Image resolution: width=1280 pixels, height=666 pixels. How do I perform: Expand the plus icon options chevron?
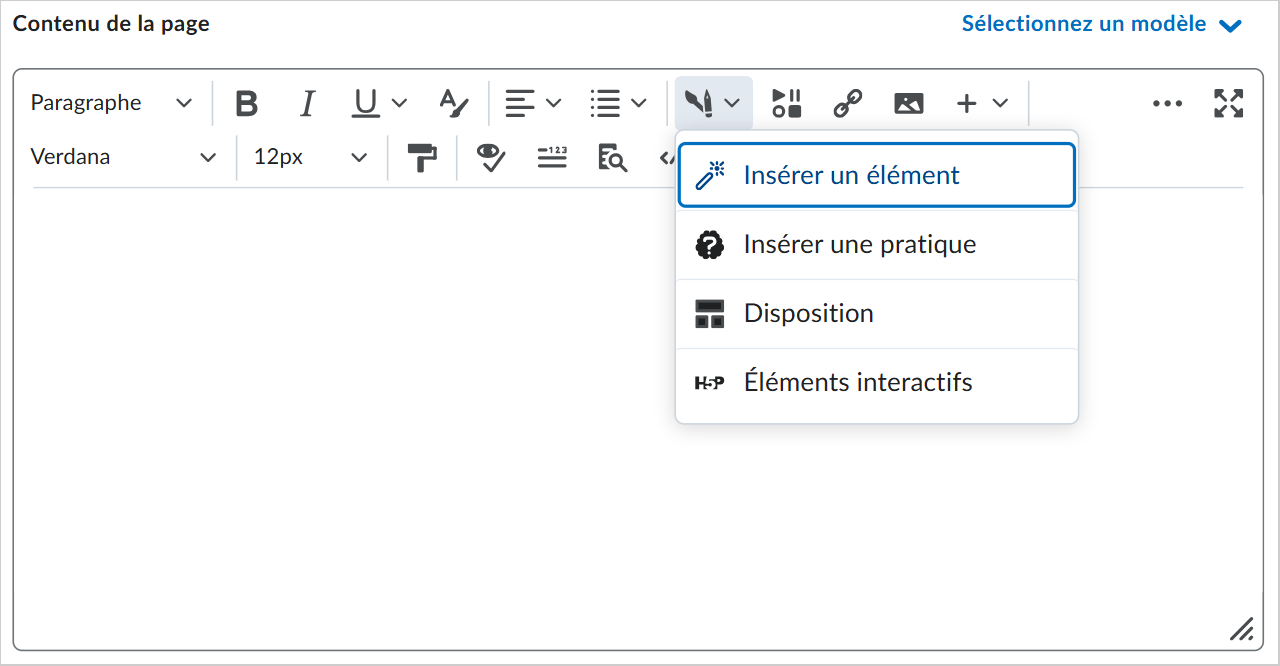(x=1000, y=103)
